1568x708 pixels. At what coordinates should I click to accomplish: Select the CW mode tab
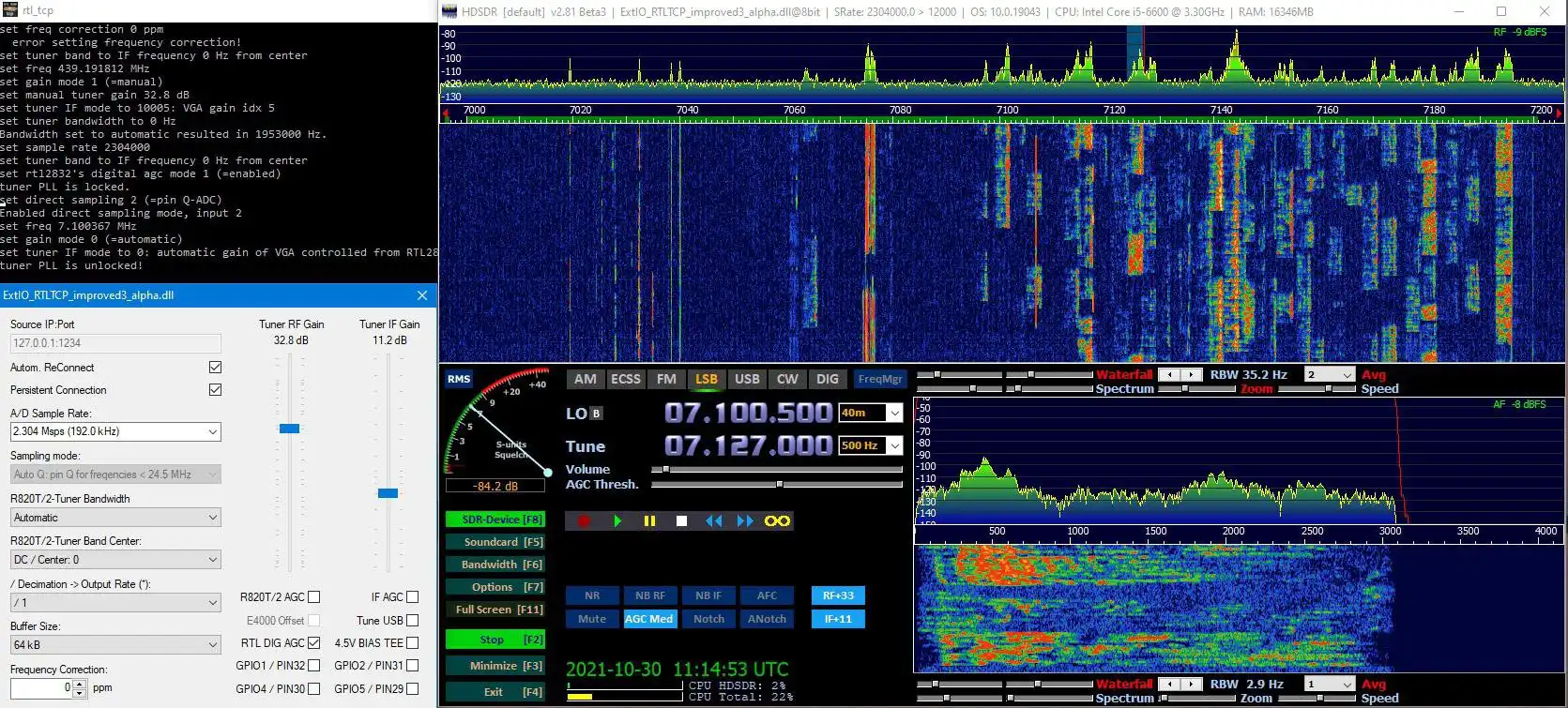click(x=787, y=379)
